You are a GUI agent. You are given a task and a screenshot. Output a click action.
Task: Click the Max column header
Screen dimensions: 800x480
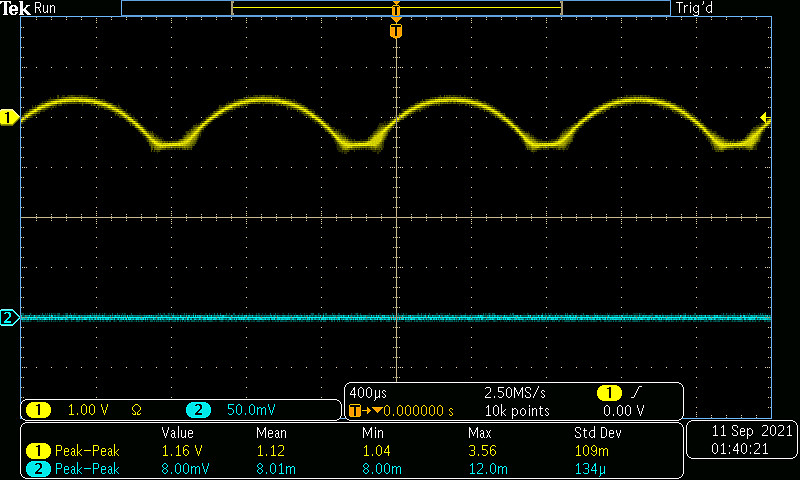(x=480, y=433)
